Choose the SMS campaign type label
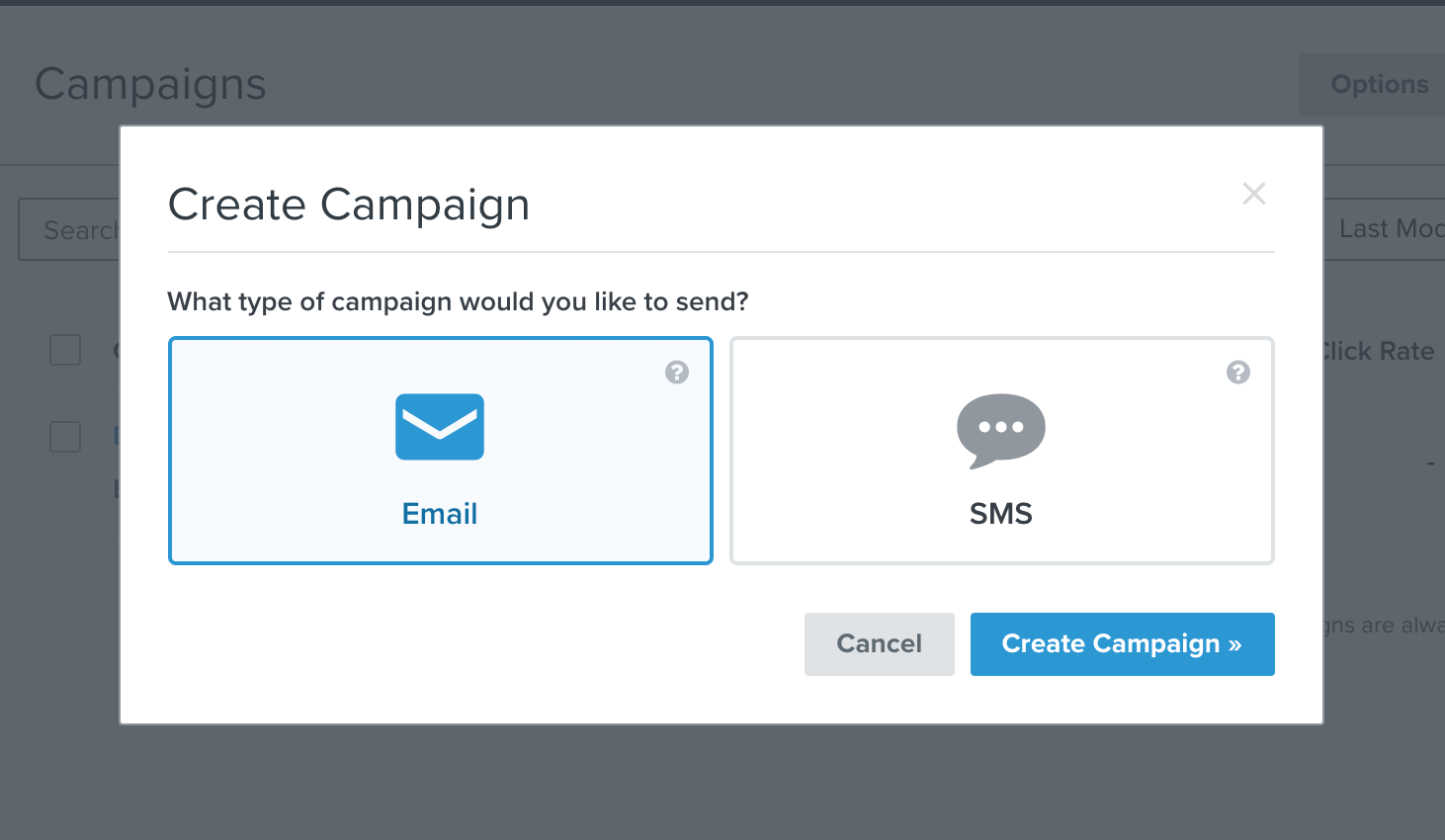This screenshot has height=840, width=1445. pyautogui.click(x=1000, y=514)
